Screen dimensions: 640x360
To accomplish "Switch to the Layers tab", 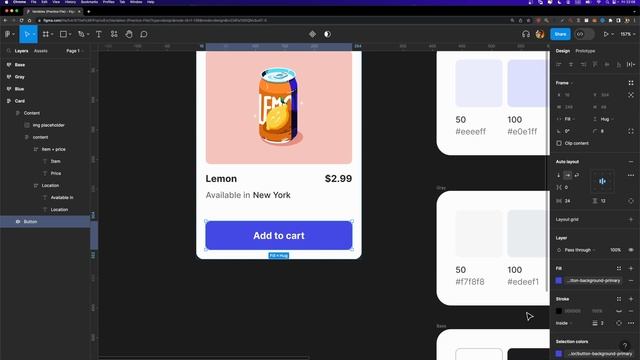I will 22,51.
